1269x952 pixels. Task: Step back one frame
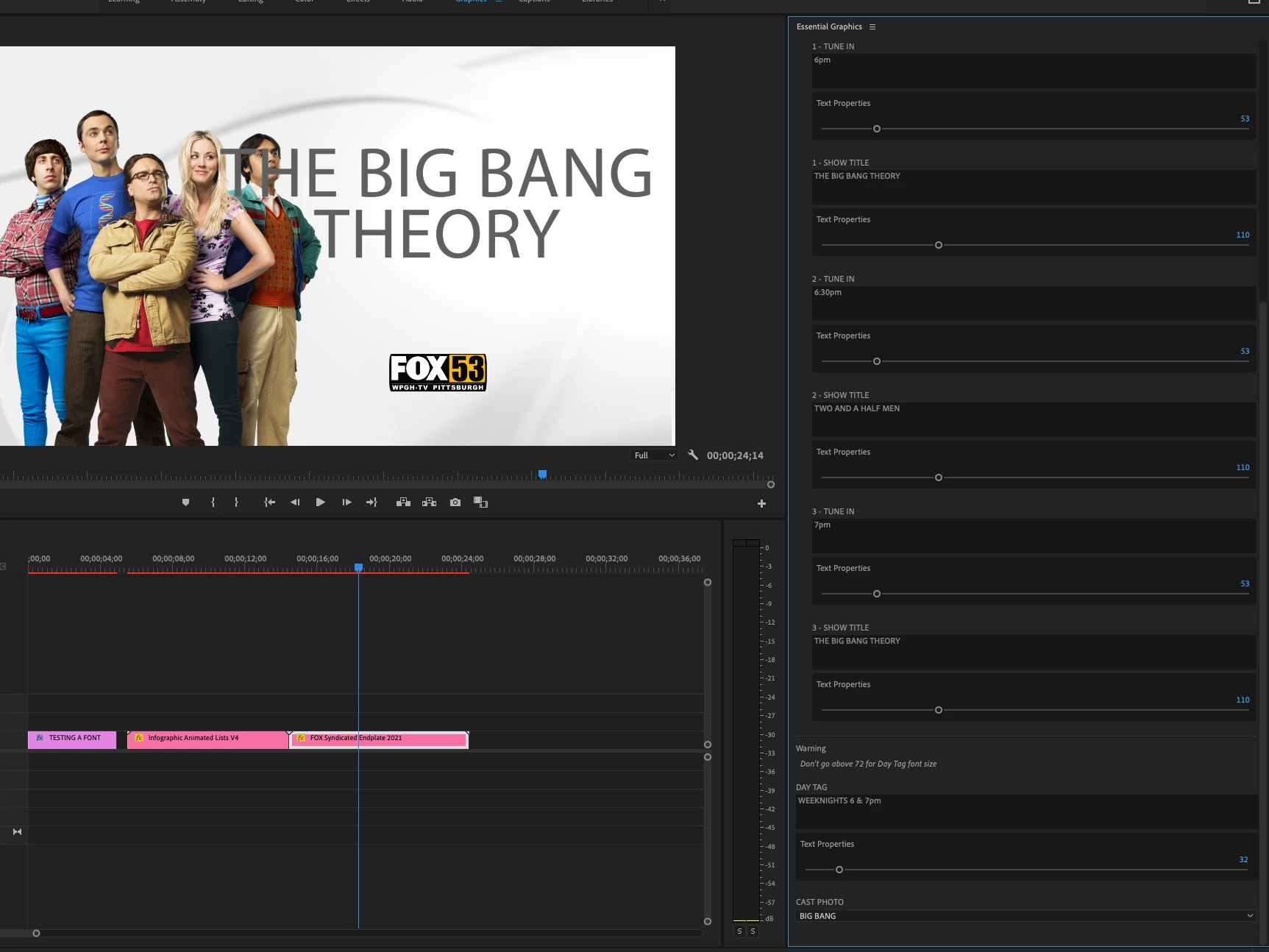click(x=295, y=502)
